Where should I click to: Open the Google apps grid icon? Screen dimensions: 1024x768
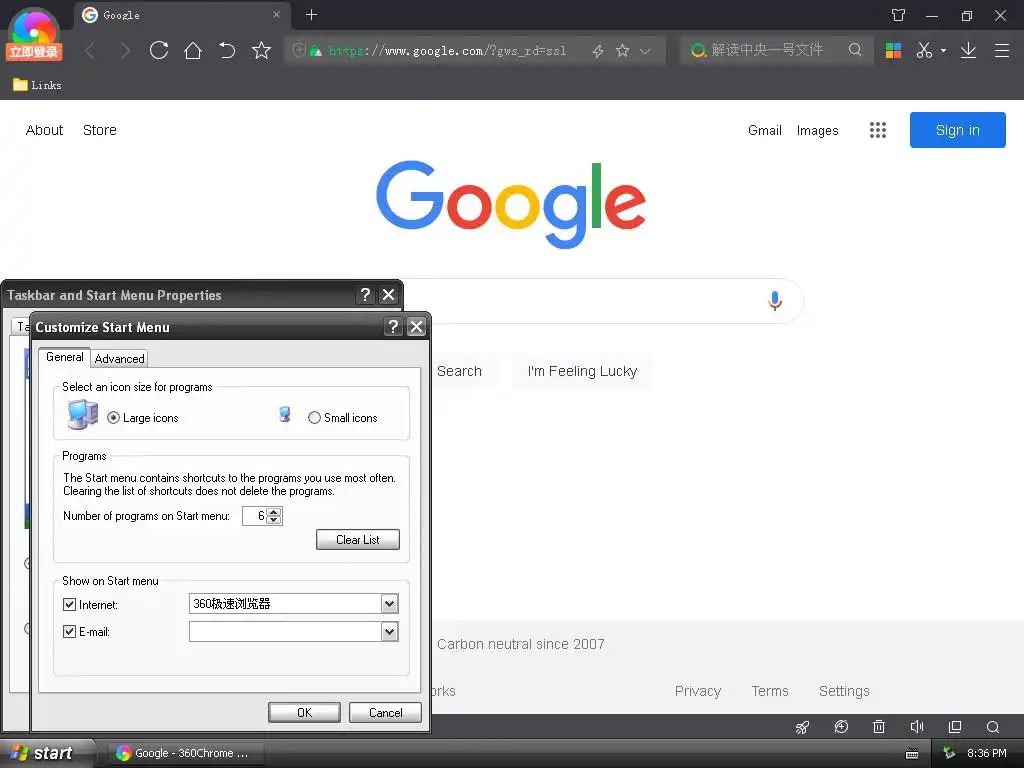[878, 130]
